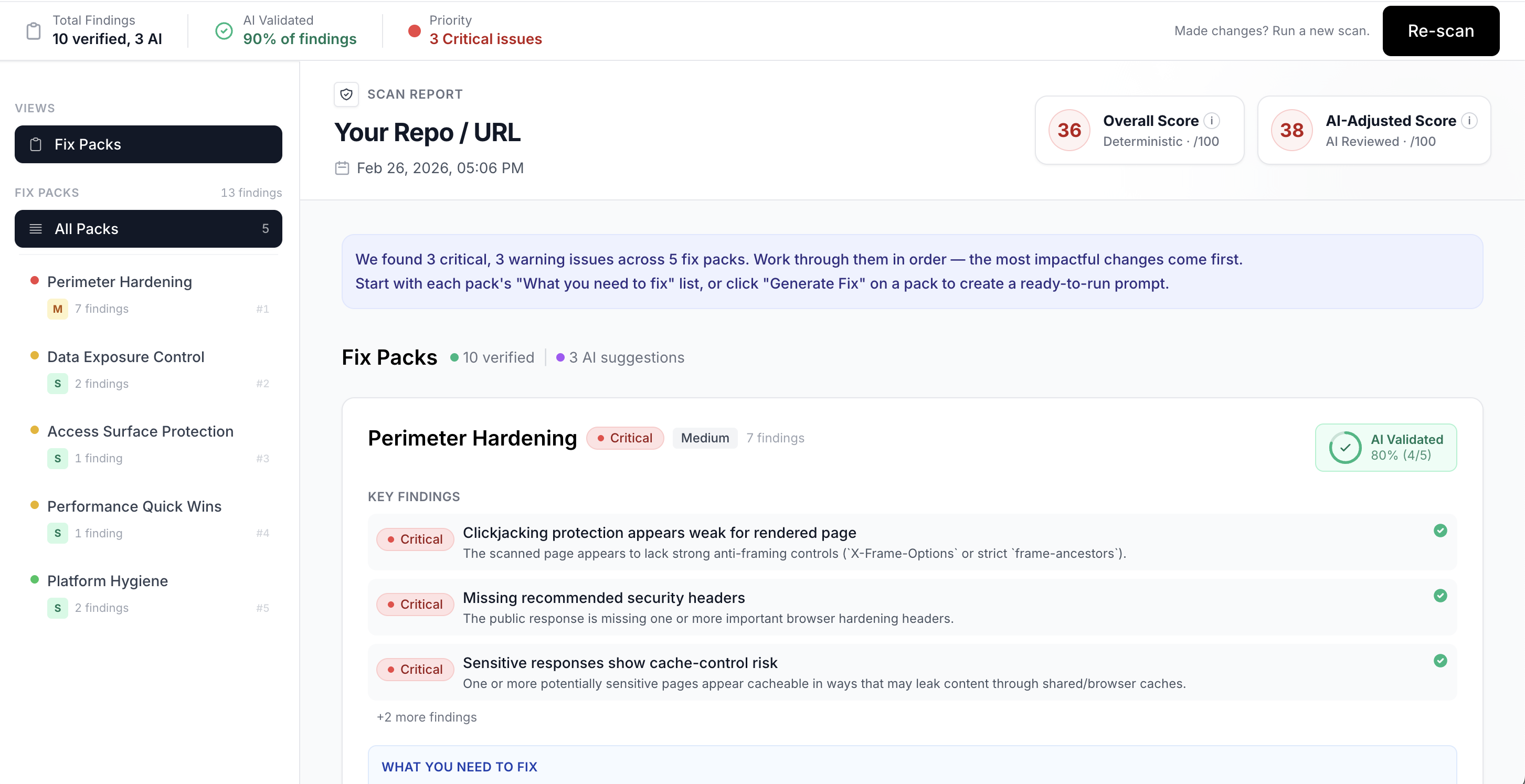Viewport: 1525px width, 784px height.
Task: Click the Scan Report shield icon
Action: pyautogui.click(x=346, y=94)
